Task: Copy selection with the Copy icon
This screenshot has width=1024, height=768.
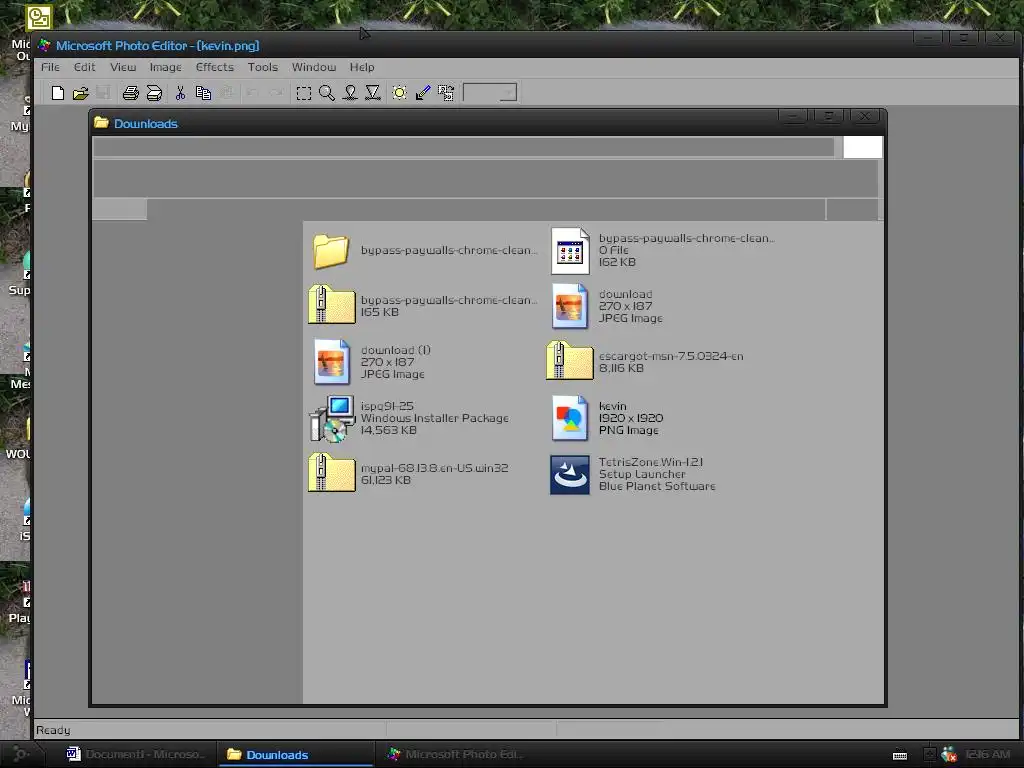Action: tap(203, 93)
